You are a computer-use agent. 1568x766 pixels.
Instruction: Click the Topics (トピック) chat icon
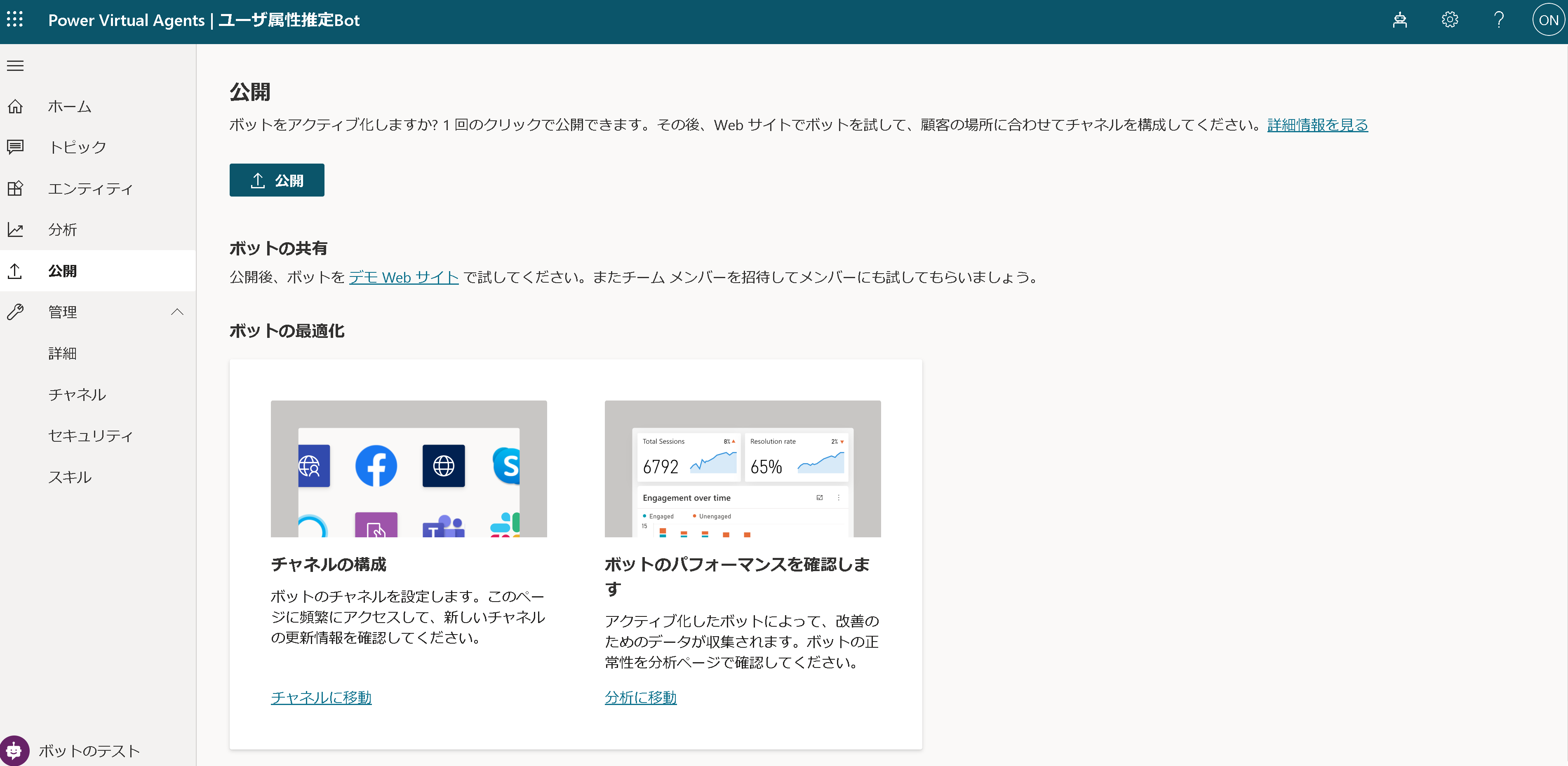point(15,147)
